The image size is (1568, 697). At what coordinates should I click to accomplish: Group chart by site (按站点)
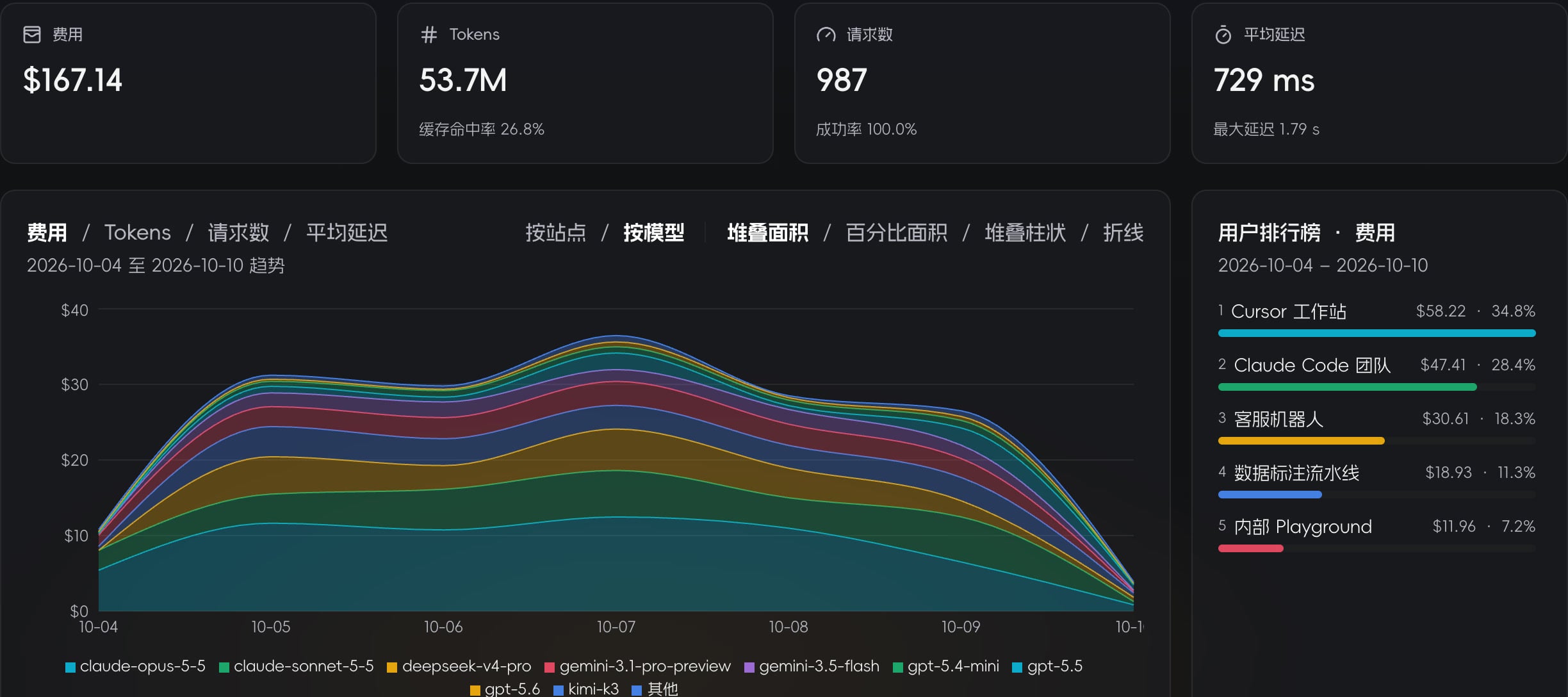pos(555,233)
